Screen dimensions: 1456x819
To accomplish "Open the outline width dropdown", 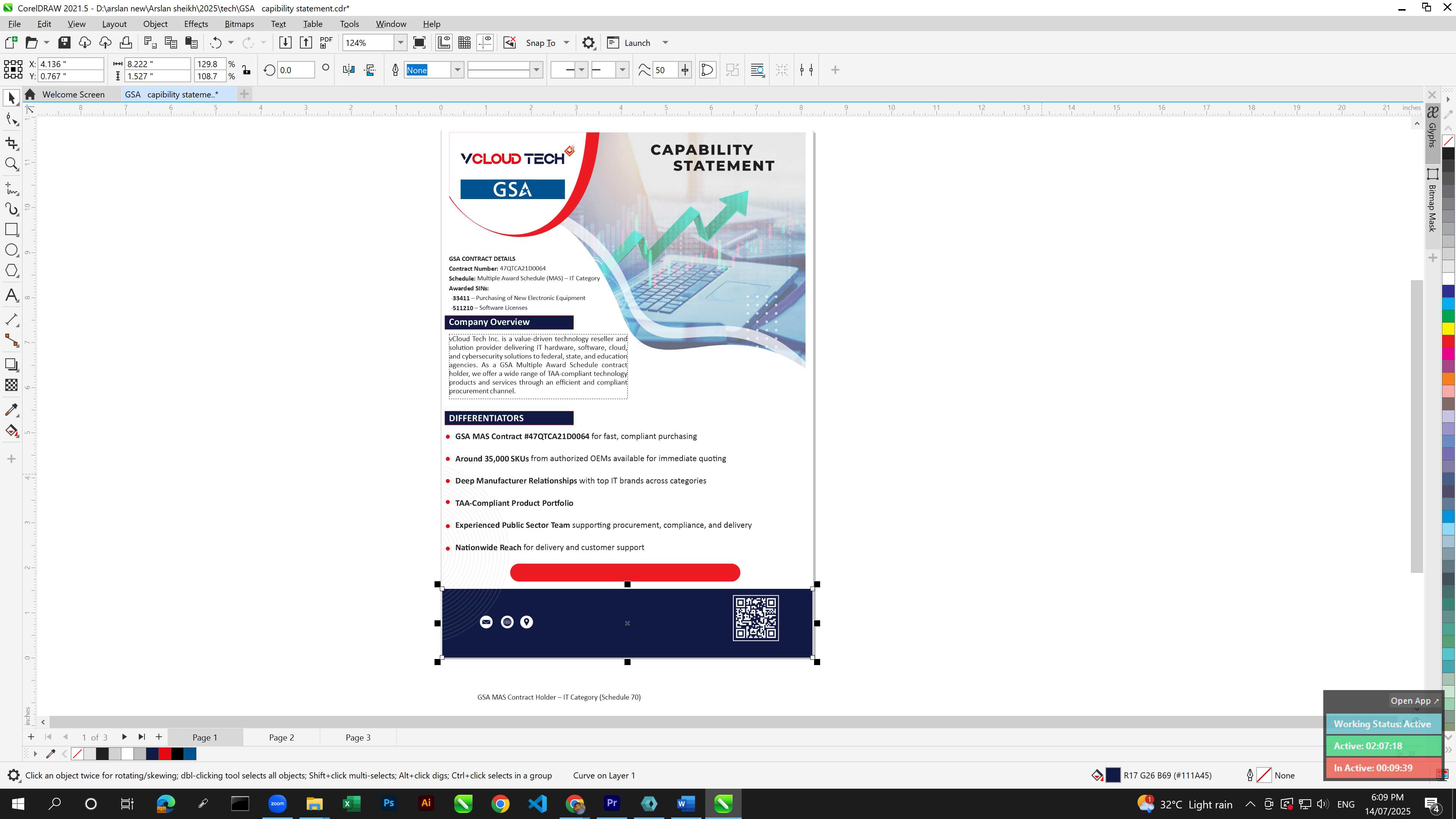I will coord(457,70).
